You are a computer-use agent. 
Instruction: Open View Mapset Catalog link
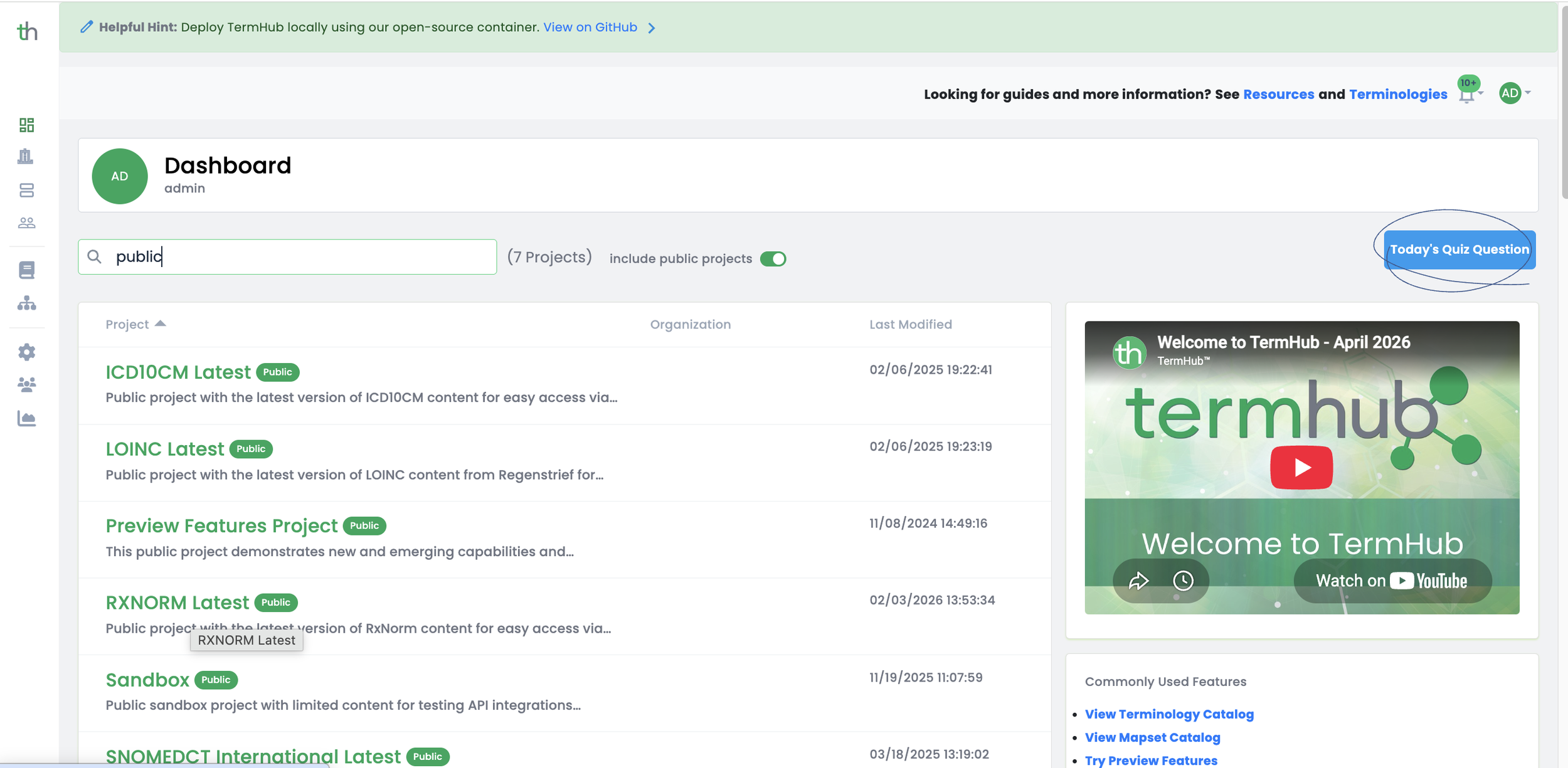point(1152,737)
